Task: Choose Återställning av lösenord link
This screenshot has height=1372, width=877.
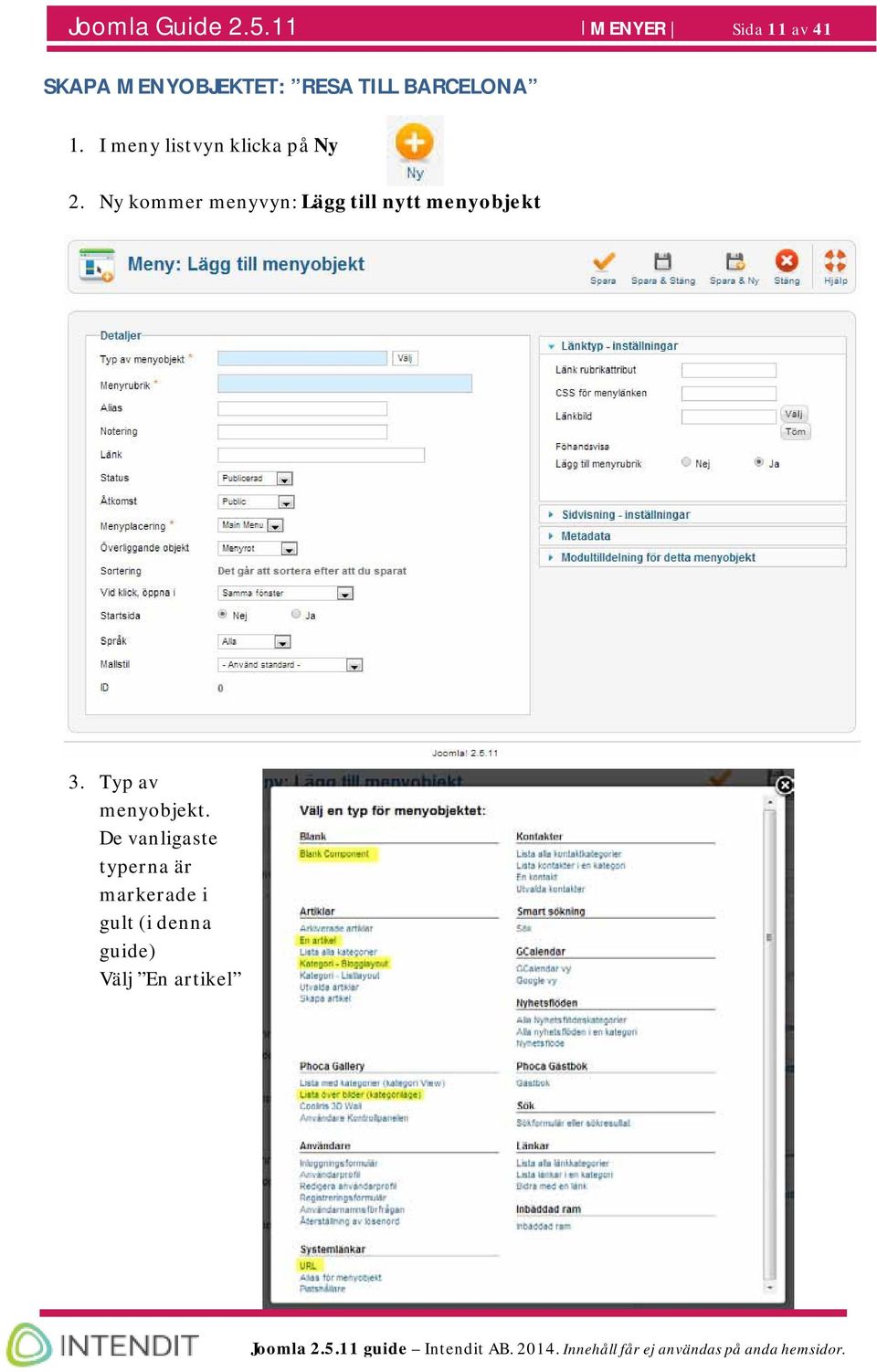Action: [350, 1221]
